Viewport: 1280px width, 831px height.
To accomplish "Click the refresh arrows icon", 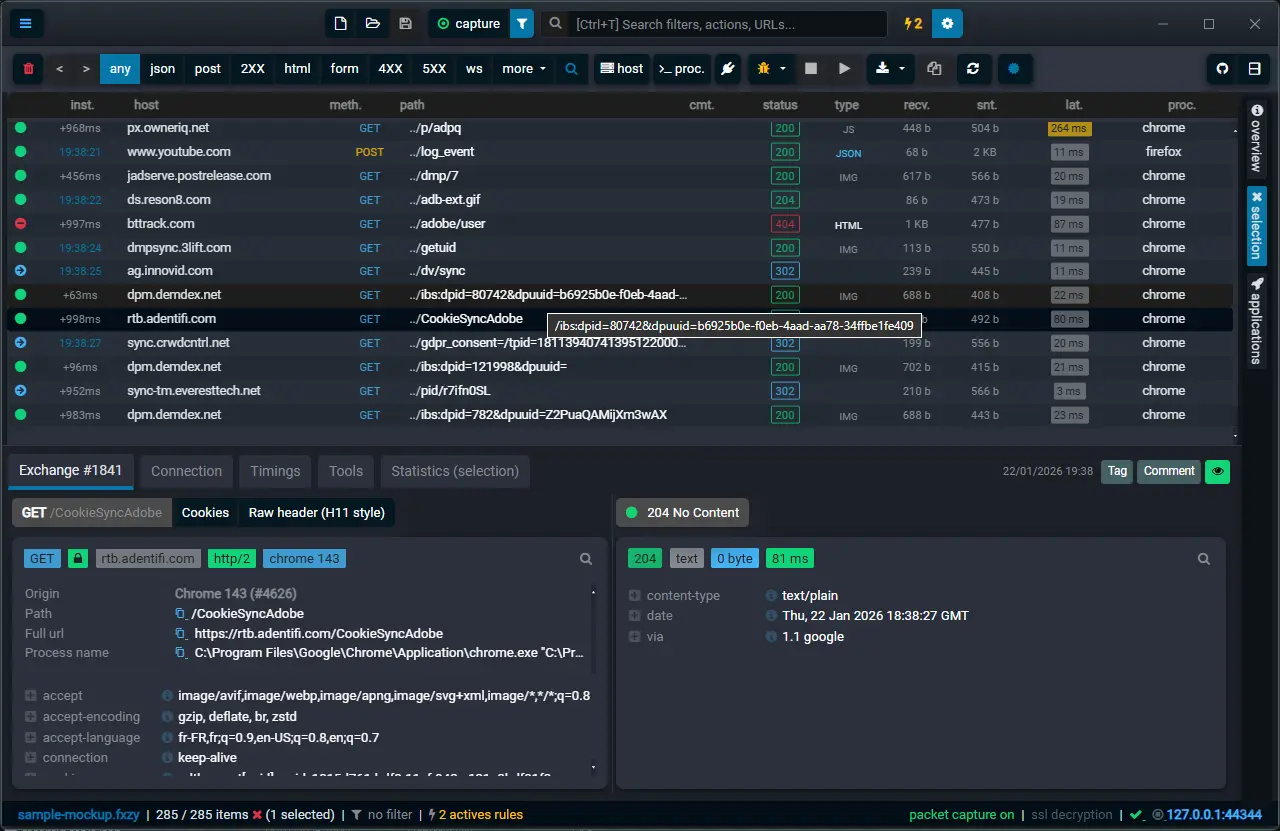I will coord(973,69).
